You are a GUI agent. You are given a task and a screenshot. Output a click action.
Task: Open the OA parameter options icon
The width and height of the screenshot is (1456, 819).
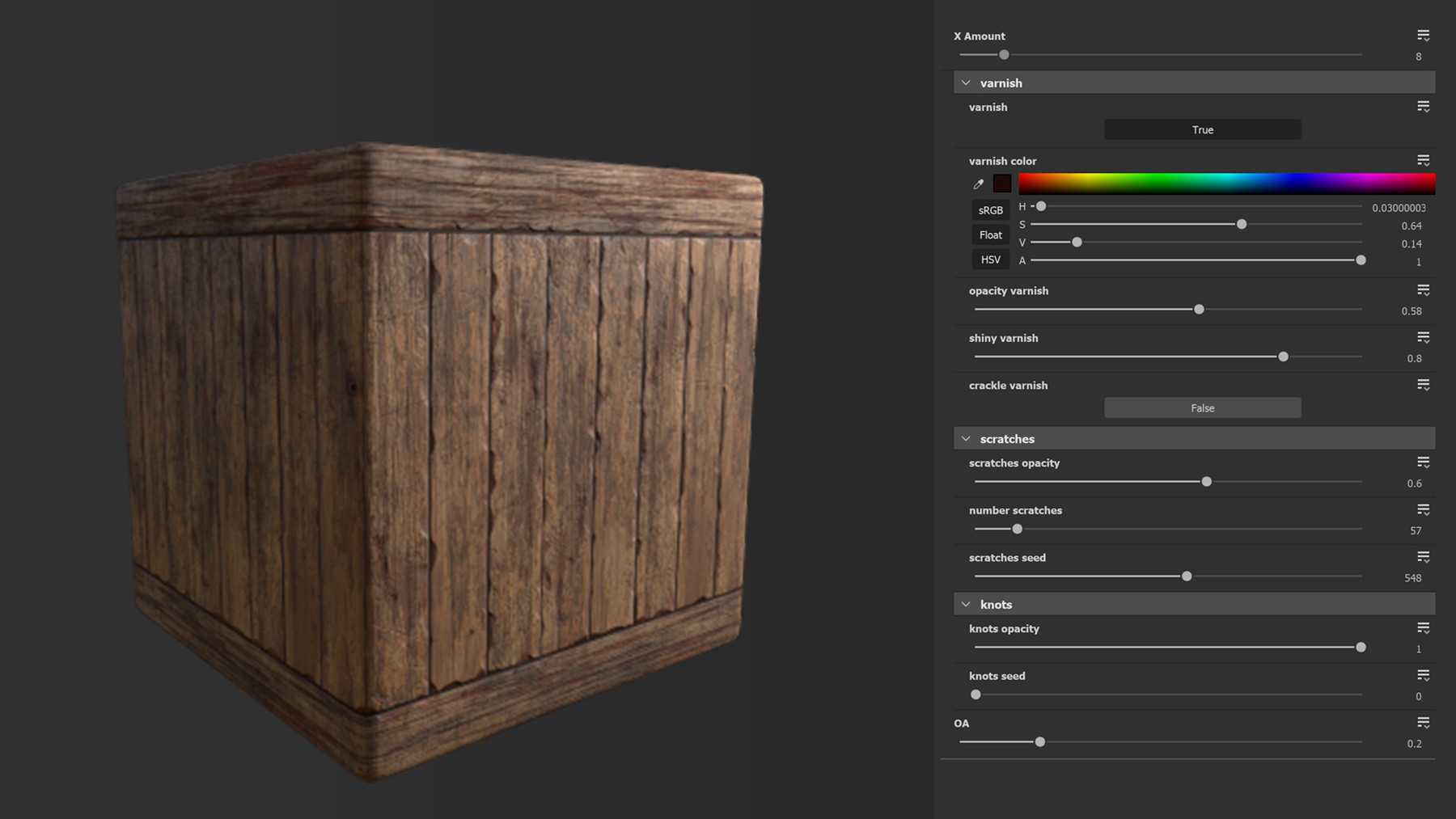coord(1423,722)
